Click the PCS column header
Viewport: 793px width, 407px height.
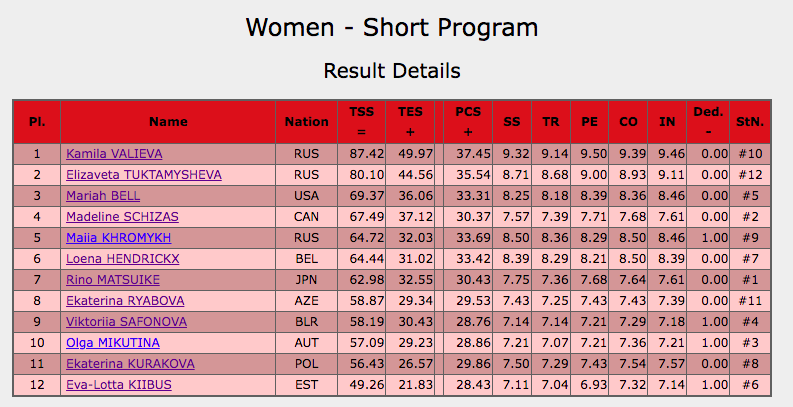coord(467,122)
